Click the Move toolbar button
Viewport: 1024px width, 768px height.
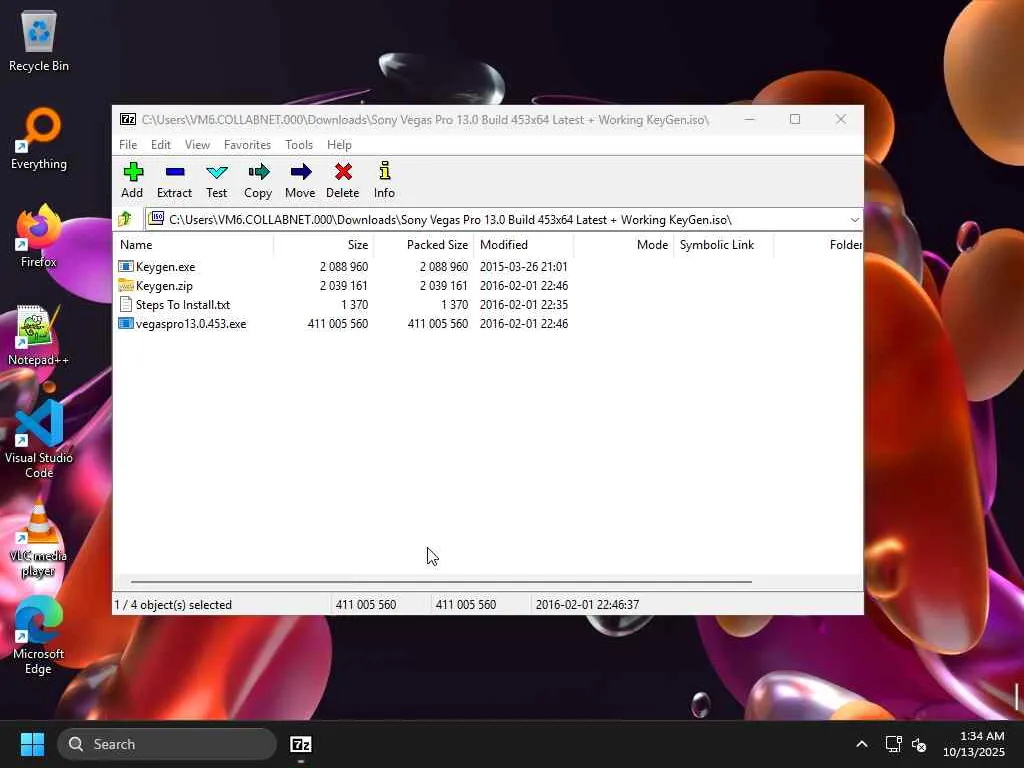300,180
